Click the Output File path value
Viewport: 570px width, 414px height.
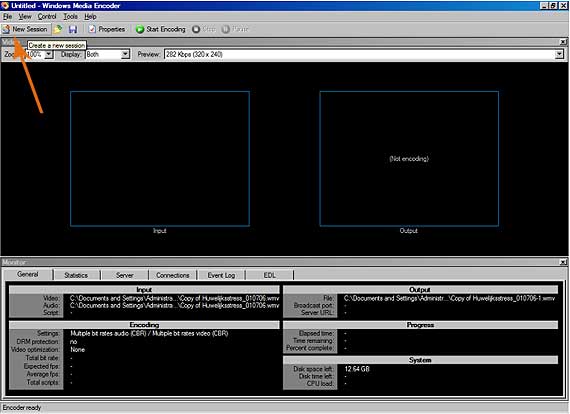pos(449,298)
